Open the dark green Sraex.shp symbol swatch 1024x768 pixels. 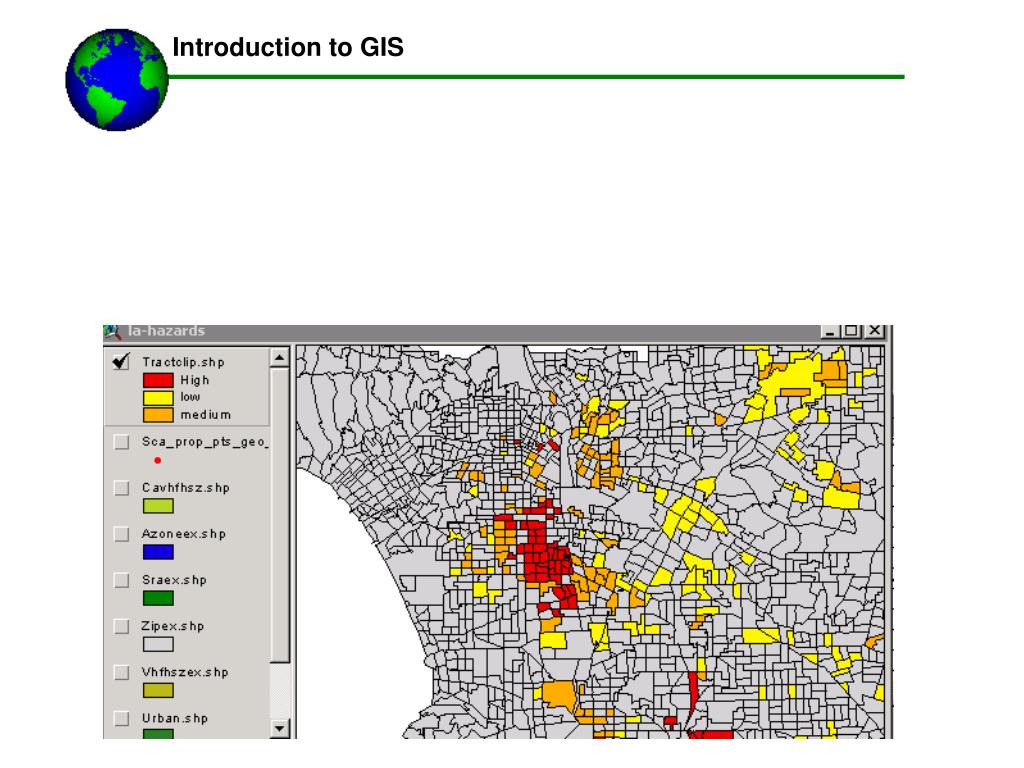pyautogui.click(x=158, y=598)
